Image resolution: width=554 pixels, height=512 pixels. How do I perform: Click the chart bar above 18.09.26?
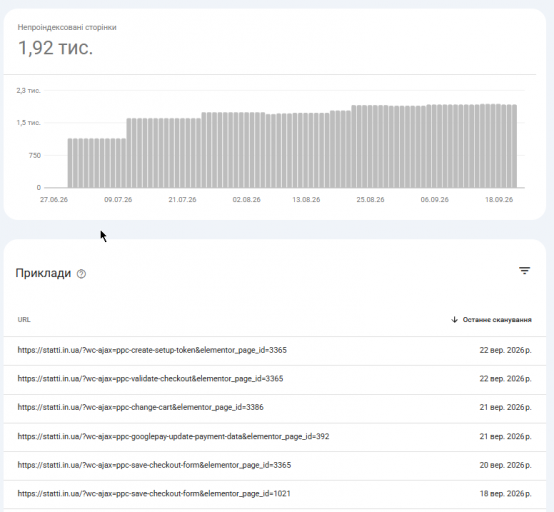pyautogui.click(x=499, y=146)
